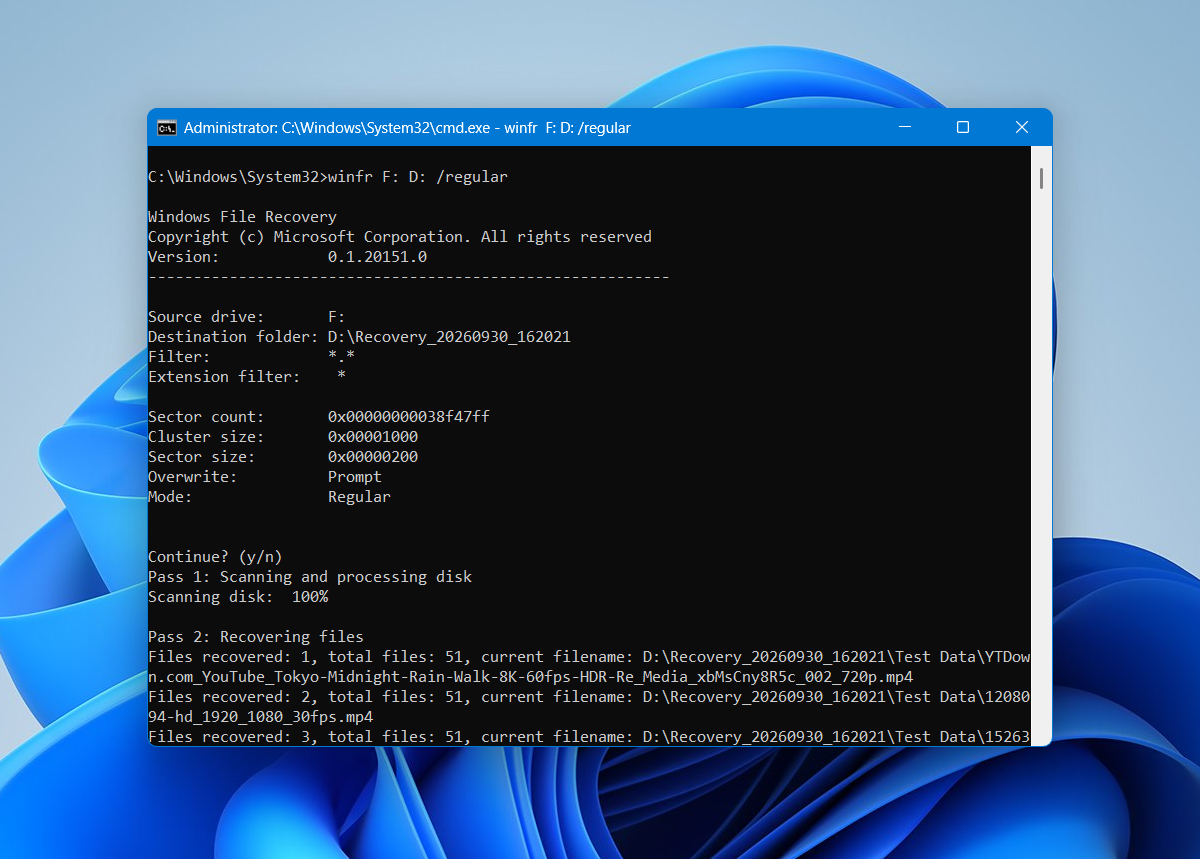
Task: Click the 'Source drive:' label
Action: tap(206, 317)
